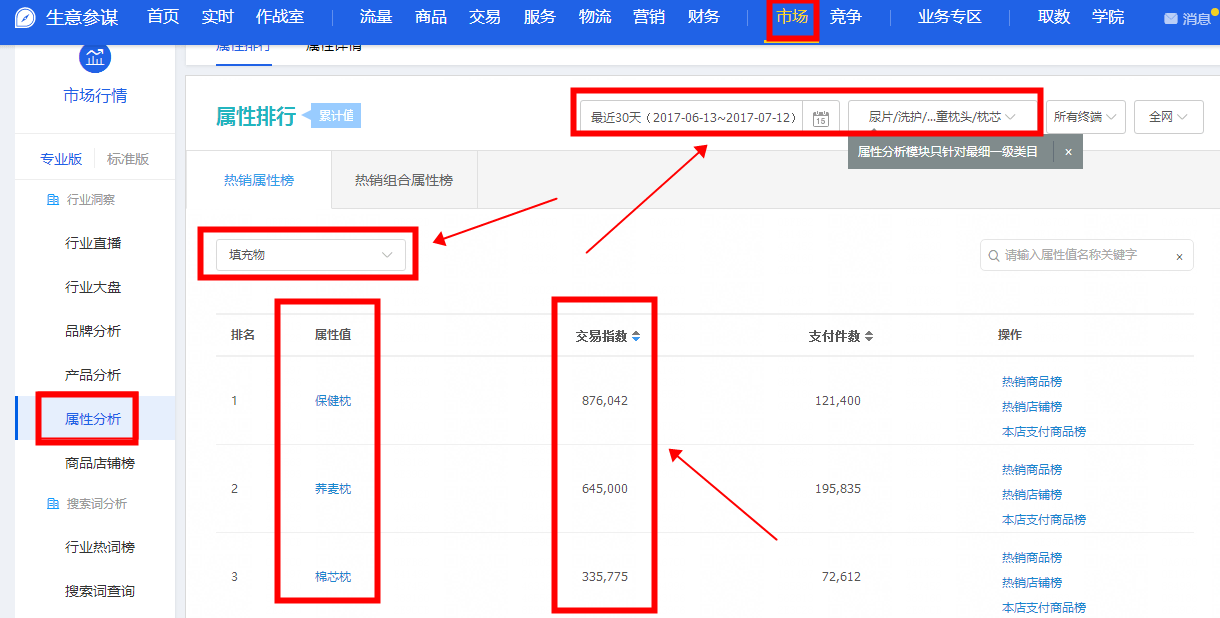1220x618 pixels.
Task: Click the magnifier icon in the attribute search box
Action: coord(995,255)
